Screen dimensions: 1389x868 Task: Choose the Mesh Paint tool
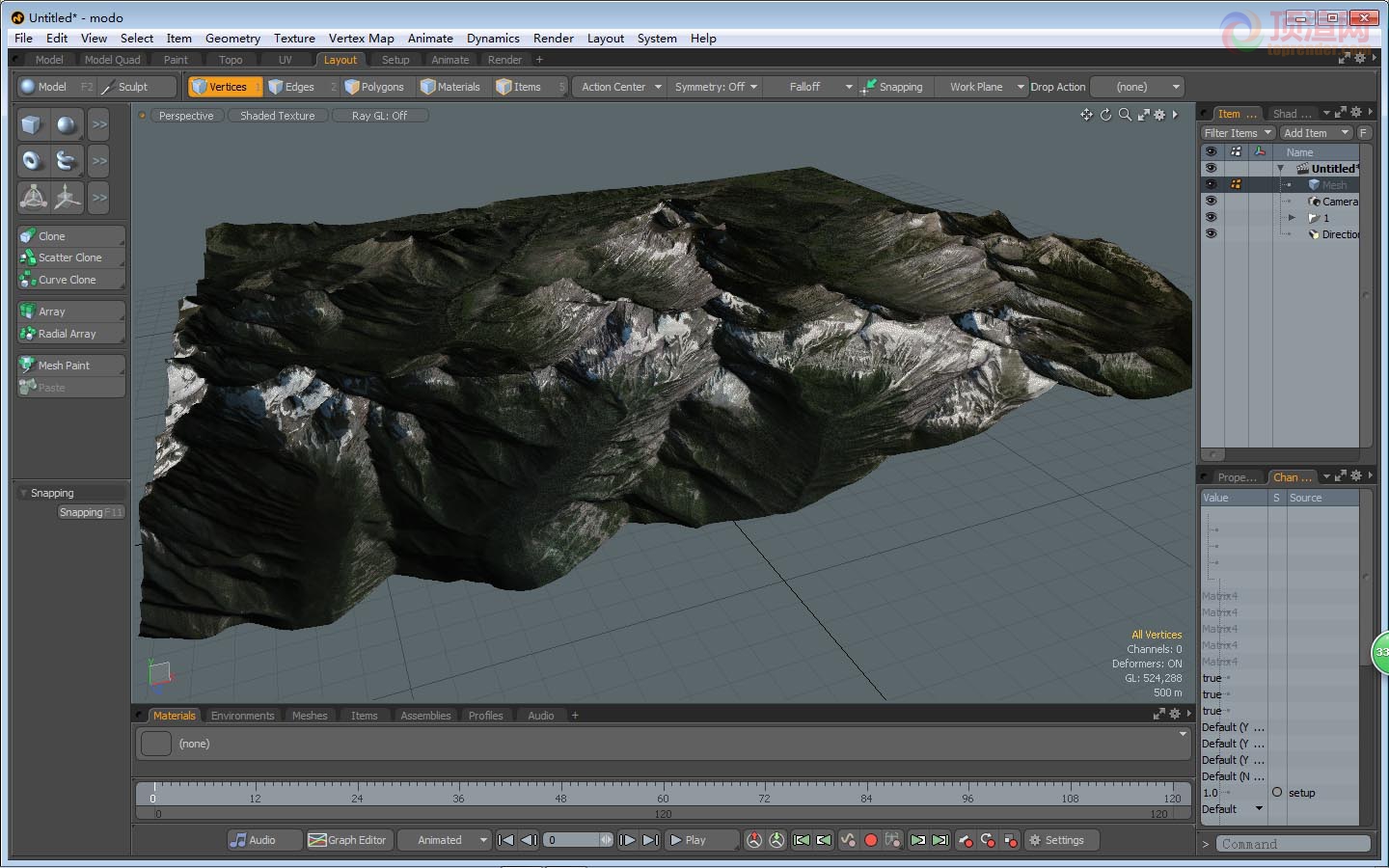71,366
